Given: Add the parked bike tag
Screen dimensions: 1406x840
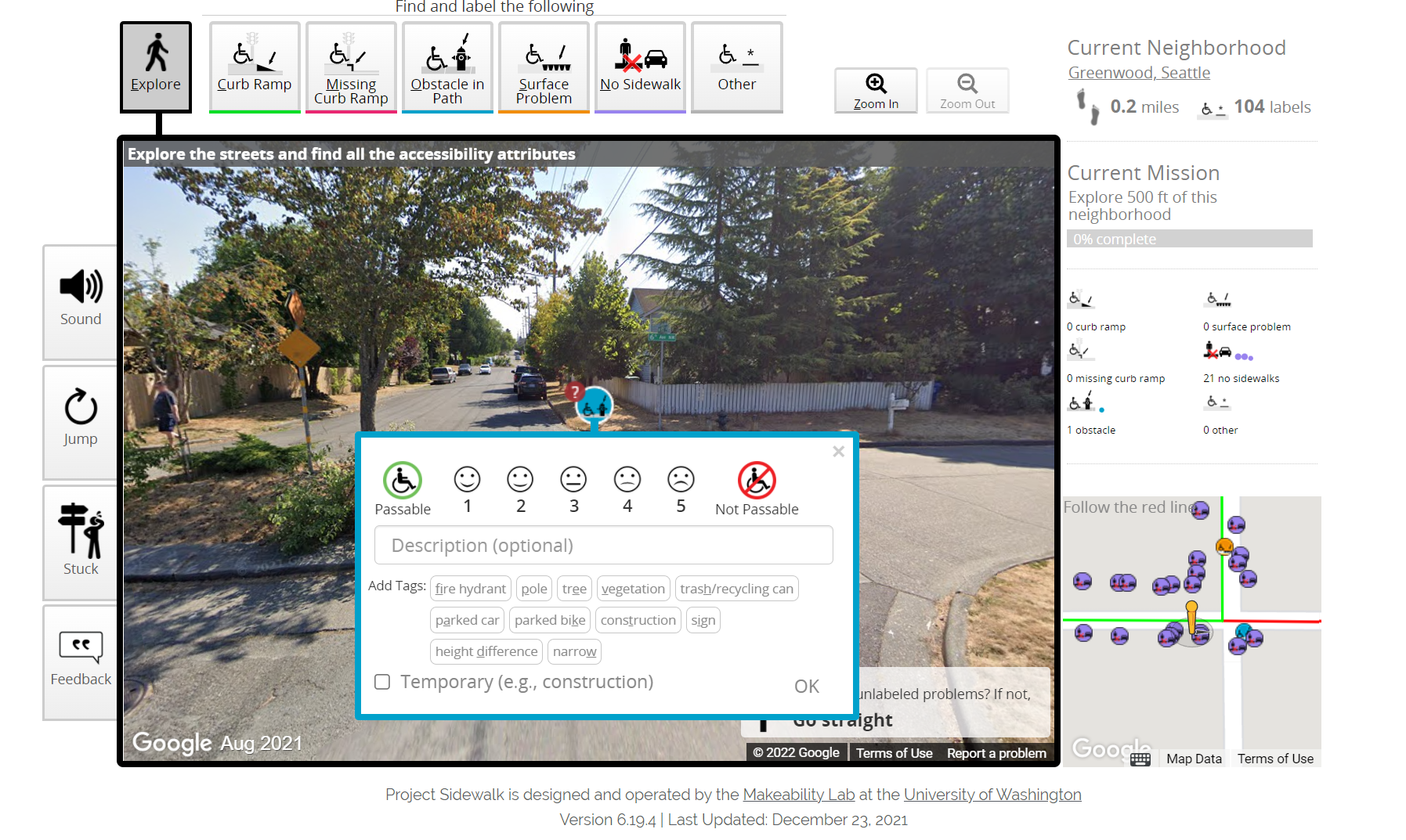Looking at the screenshot, I should pyautogui.click(x=550, y=620).
